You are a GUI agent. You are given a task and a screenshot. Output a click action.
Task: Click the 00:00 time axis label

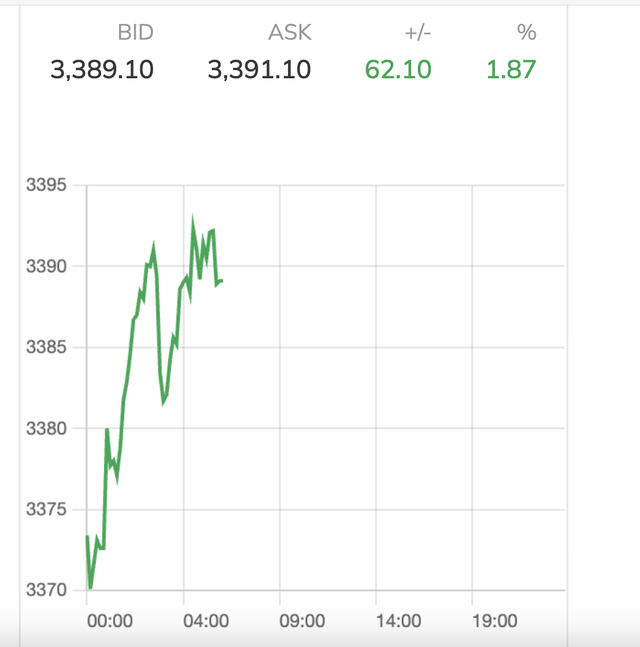(110, 621)
